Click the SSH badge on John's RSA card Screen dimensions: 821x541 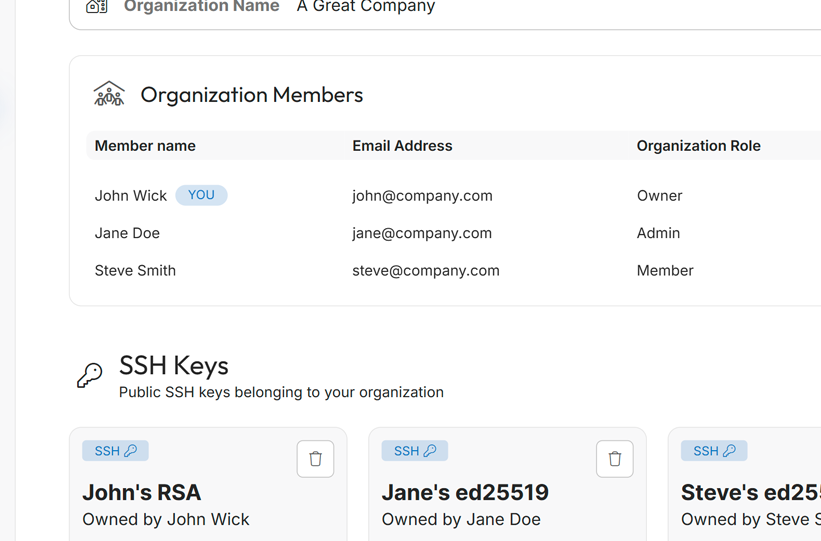pyautogui.click(x=115, y=451)
